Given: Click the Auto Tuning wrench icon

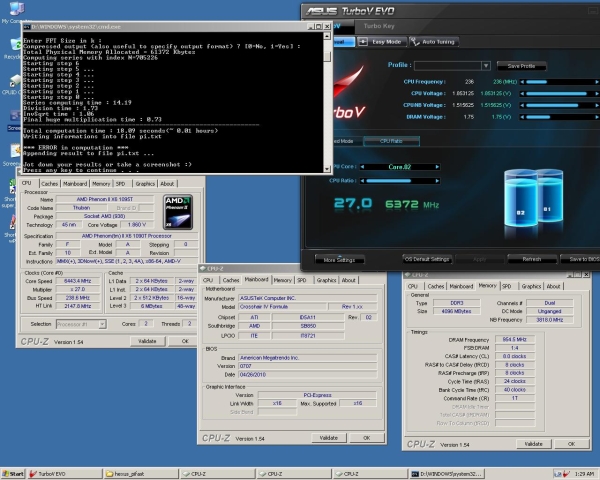Looking at the screenshot, I should (415, 42).
